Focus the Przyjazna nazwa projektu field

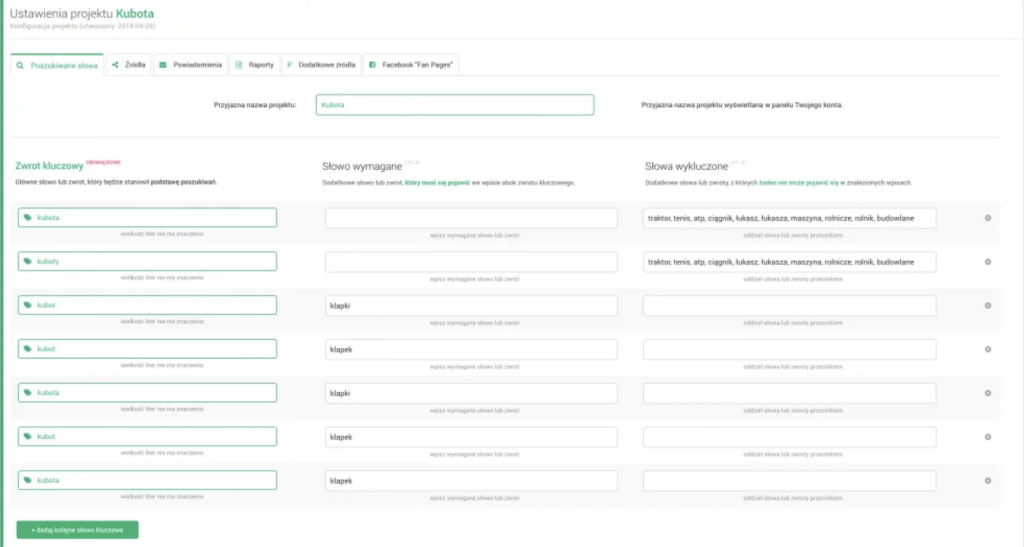pyautogui.click(x=455, y=104)
